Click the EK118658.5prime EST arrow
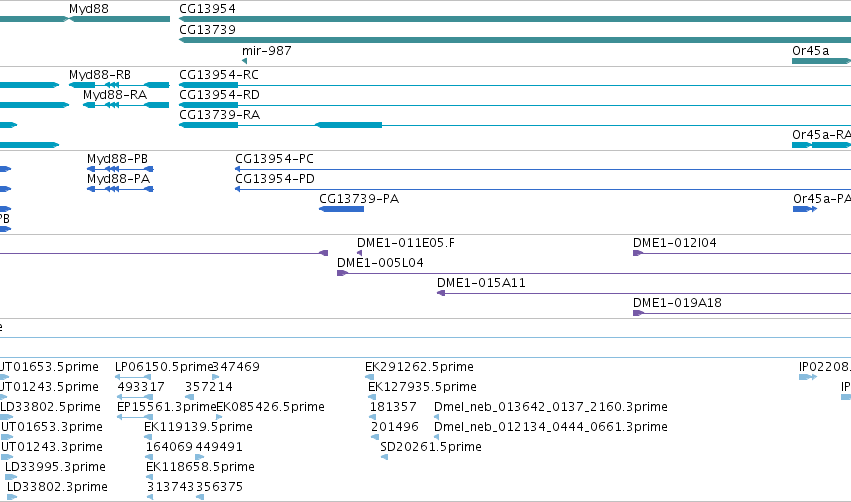Screen dimensions: 851x502 click(x=149, y=477)
